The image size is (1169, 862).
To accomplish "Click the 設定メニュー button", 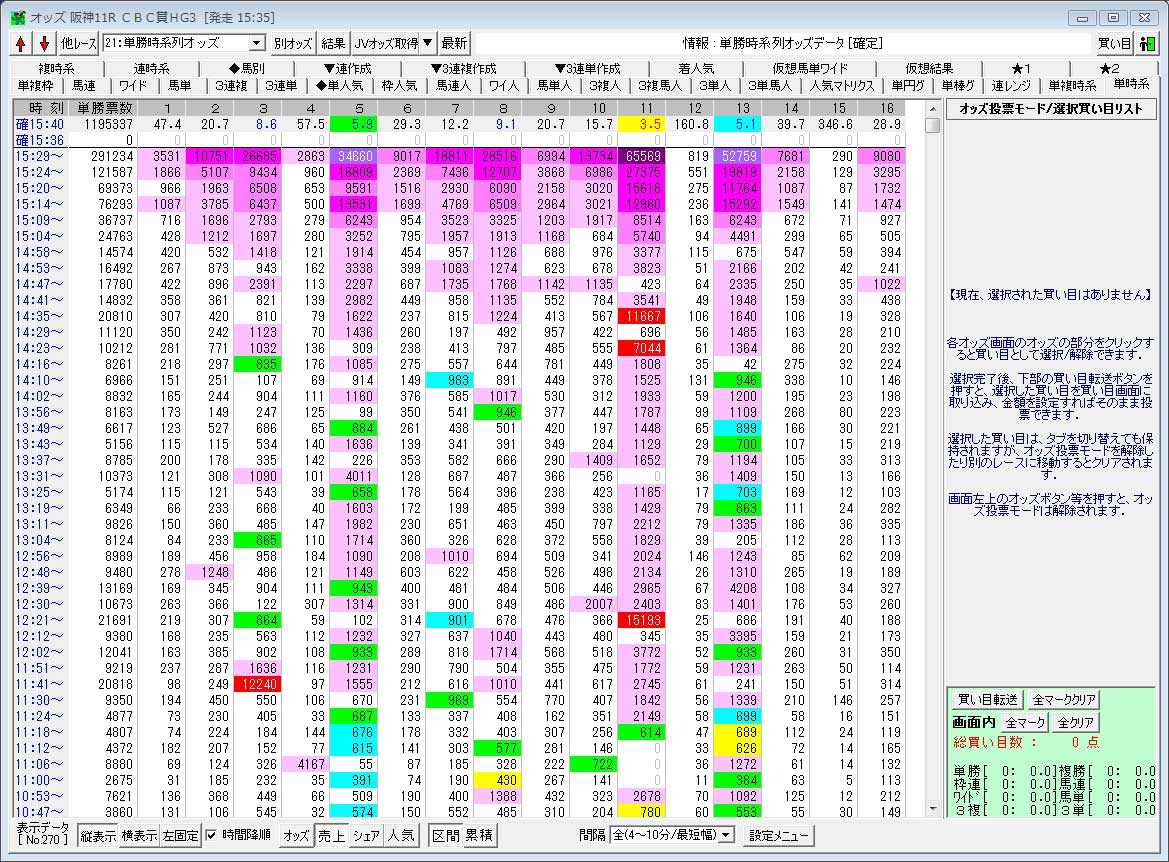I will pyautogui.click(x=780, y=835).
